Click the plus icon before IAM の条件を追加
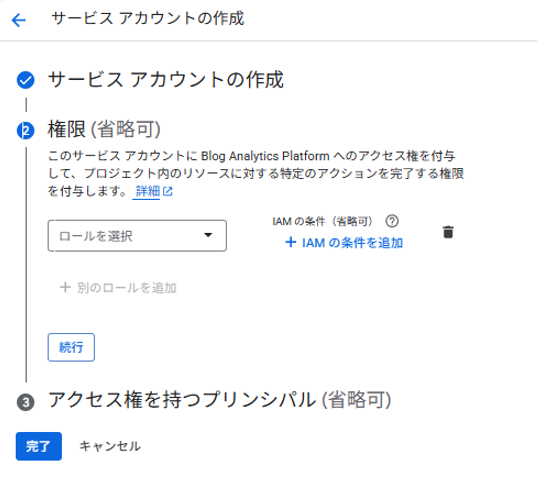The width and height of the screenshot is (537, 486). click(x=291, y=242)
